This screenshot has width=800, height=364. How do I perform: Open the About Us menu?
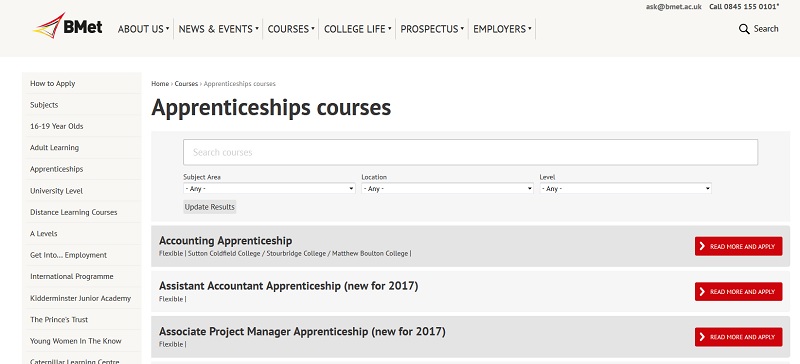point(143,29)
